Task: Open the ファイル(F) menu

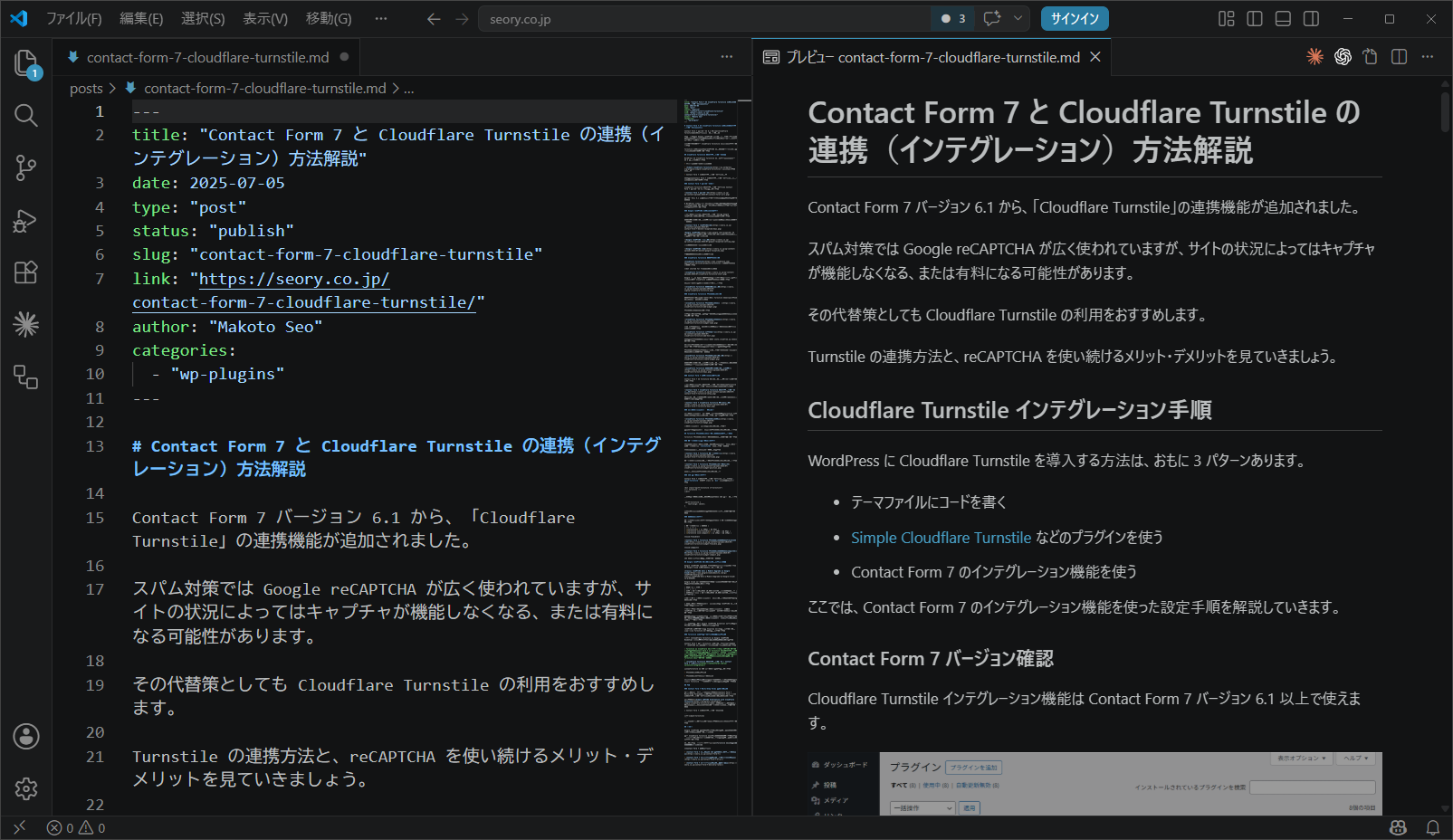Action: [74, 18]
